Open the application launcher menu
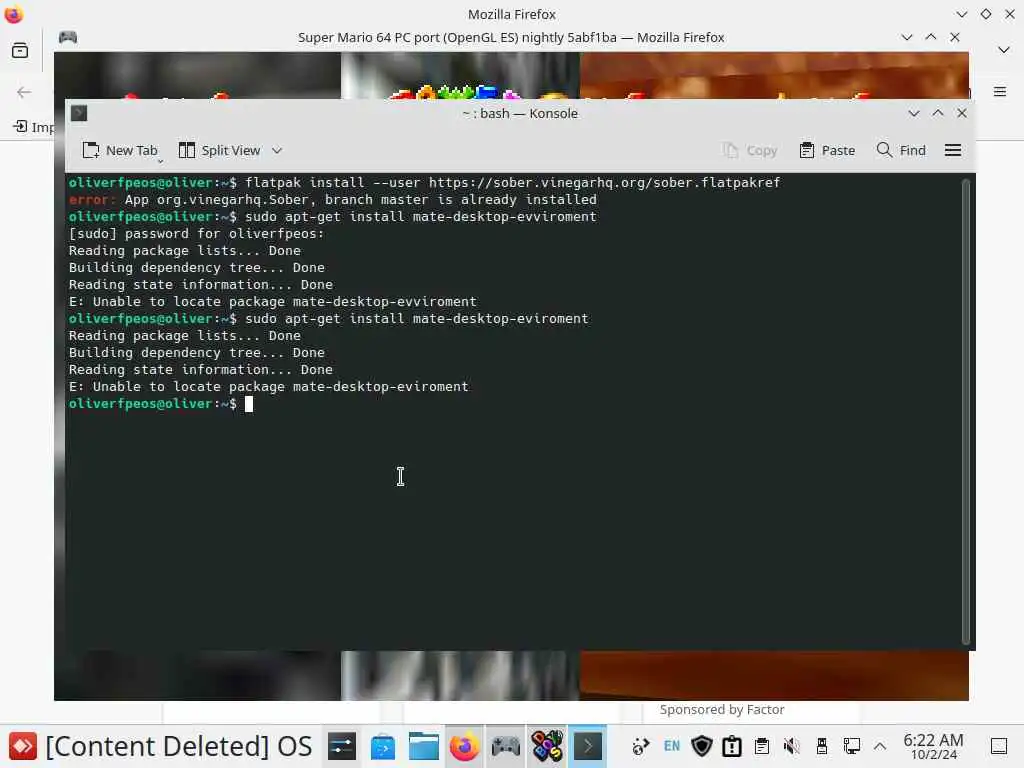The width and height of the screenshot is (1024, 768). pos(22,746)
